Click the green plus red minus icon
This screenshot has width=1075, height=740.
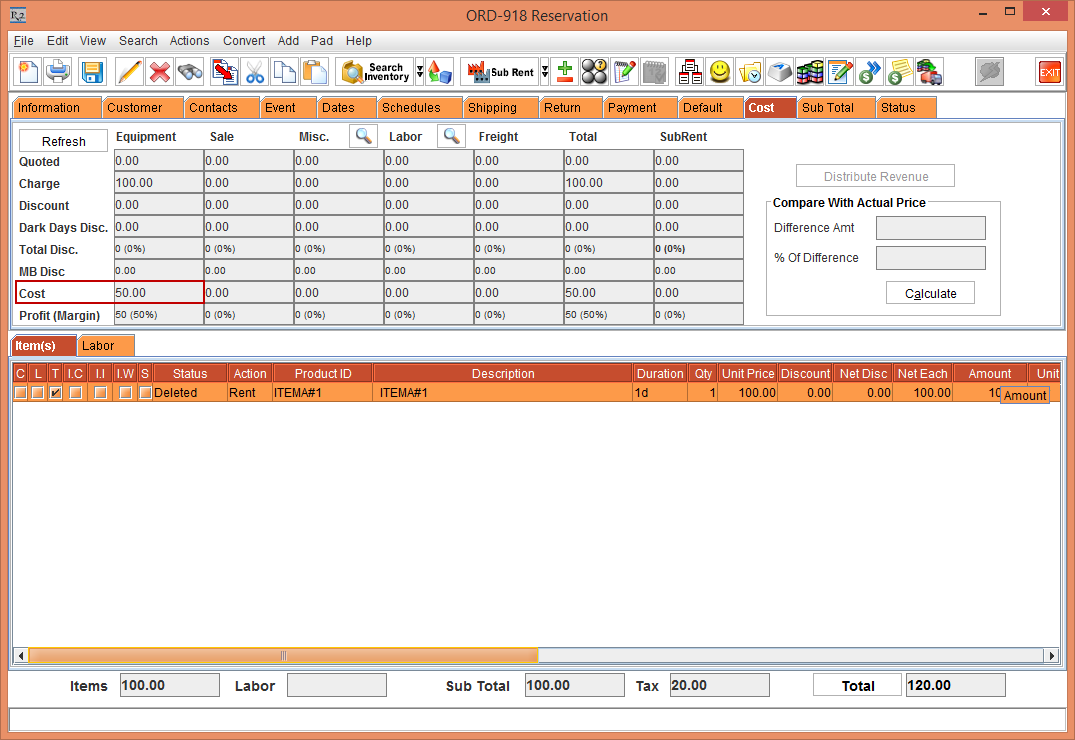pyautogui.click(x=565, y=72)
